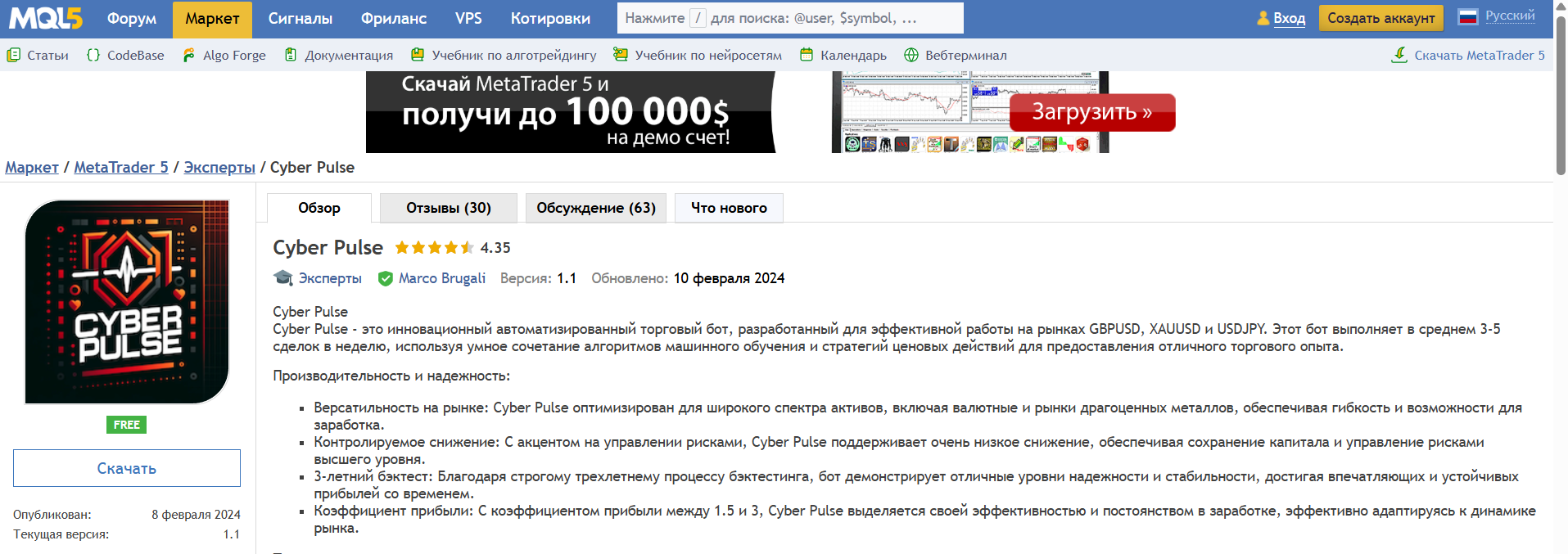Click the 8 февраля 2024 published date
The image size is (1568, 554).
pos(196,515)
